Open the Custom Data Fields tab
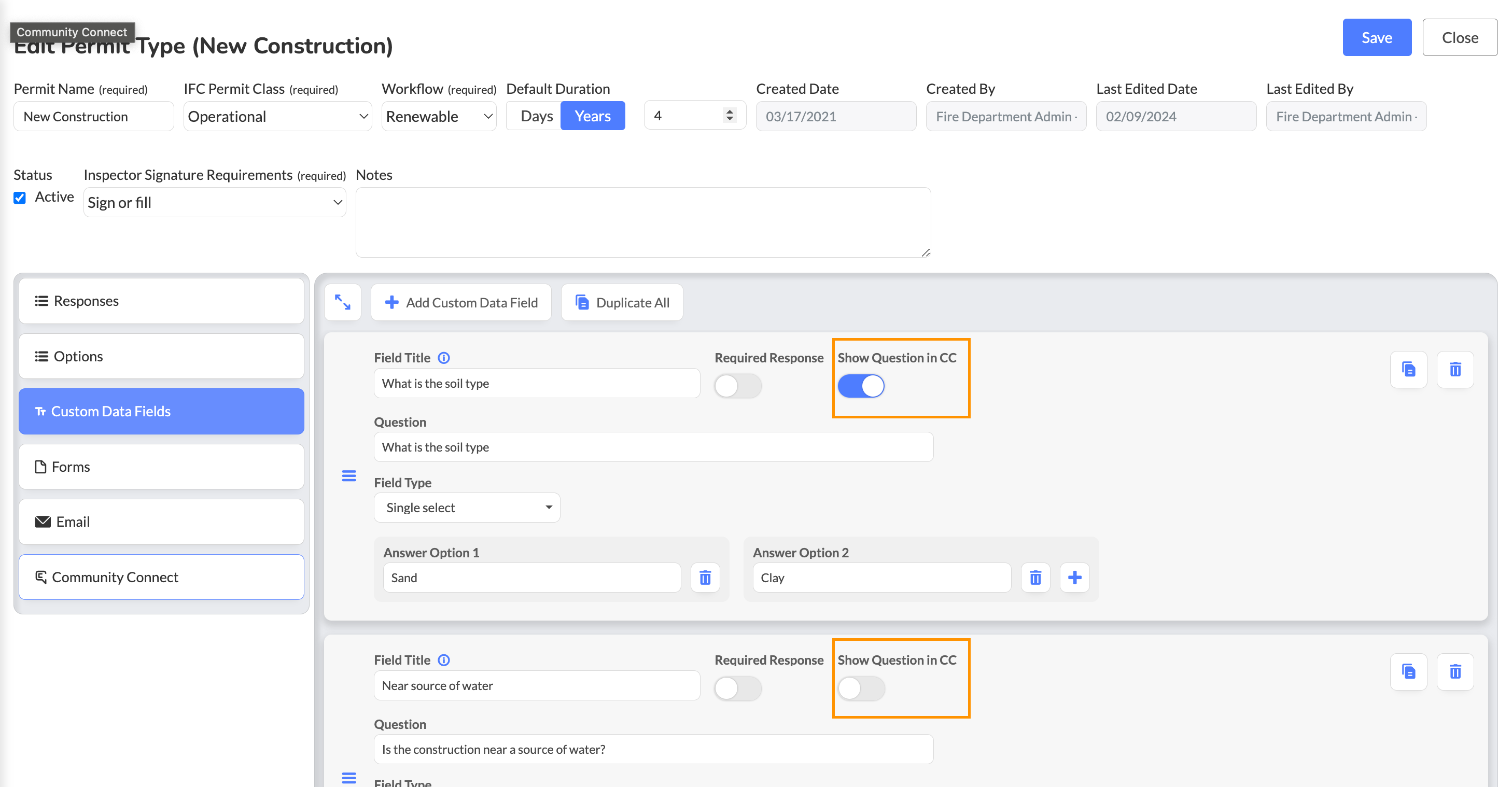Screen dimensions: 1512x787 (x=161, y=410)
